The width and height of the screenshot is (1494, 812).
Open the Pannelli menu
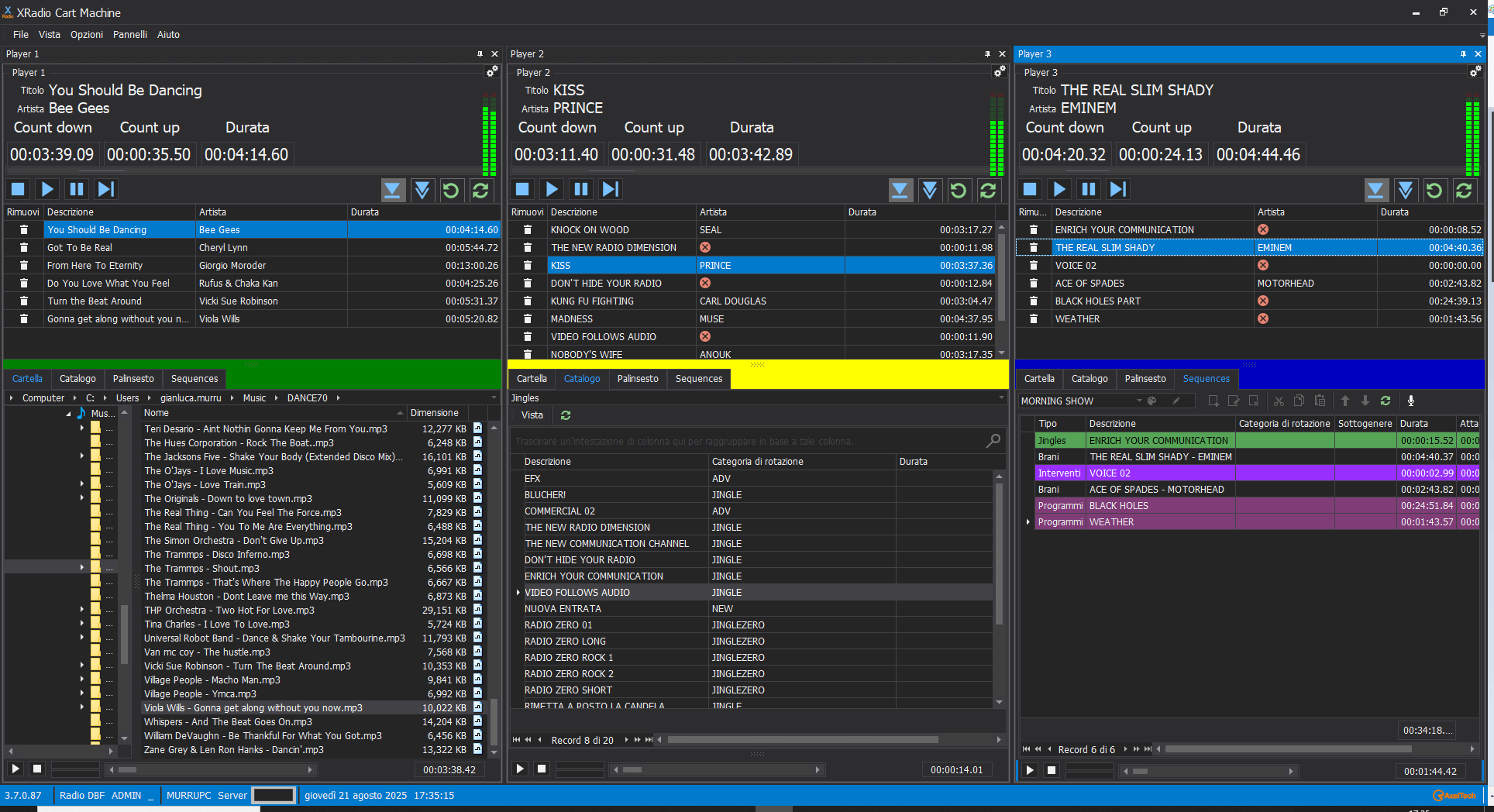tap(130, 34)
